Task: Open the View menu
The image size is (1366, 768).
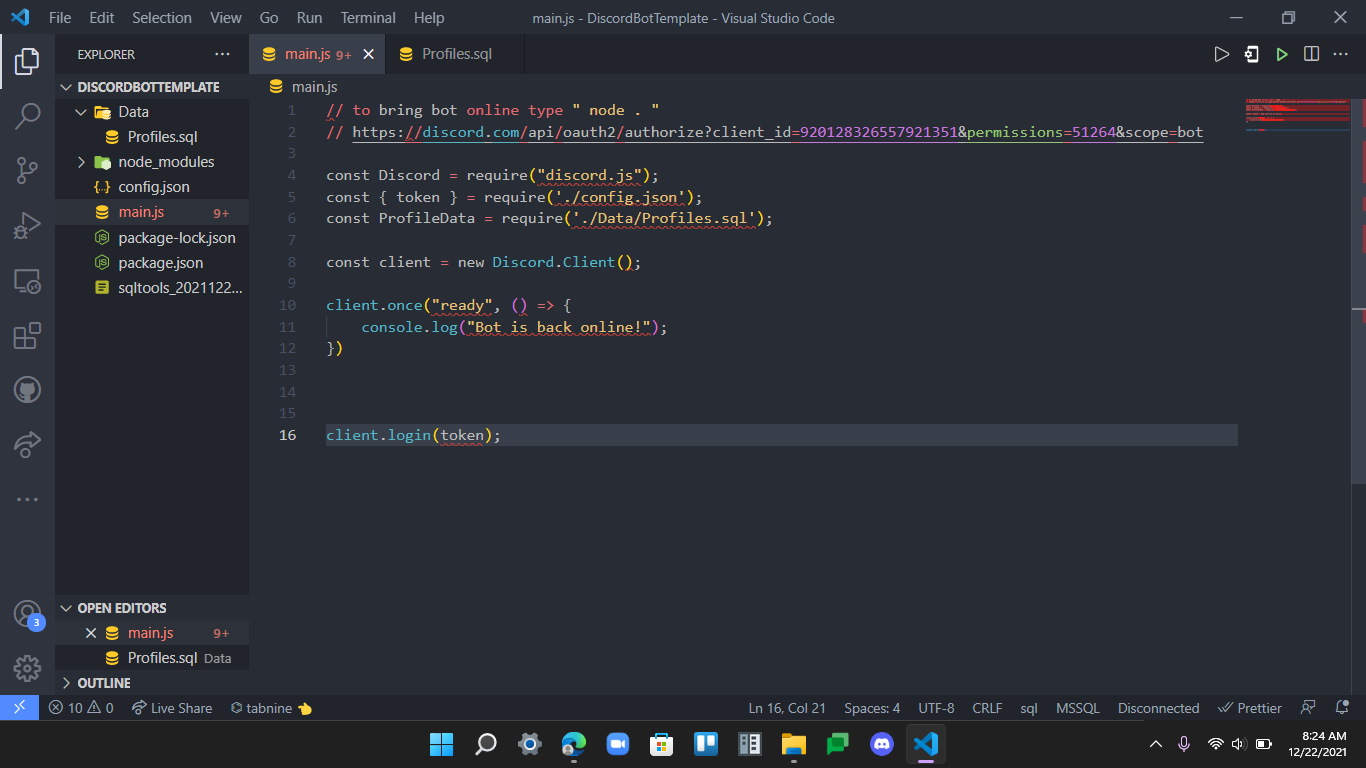Action: (226, 18)
